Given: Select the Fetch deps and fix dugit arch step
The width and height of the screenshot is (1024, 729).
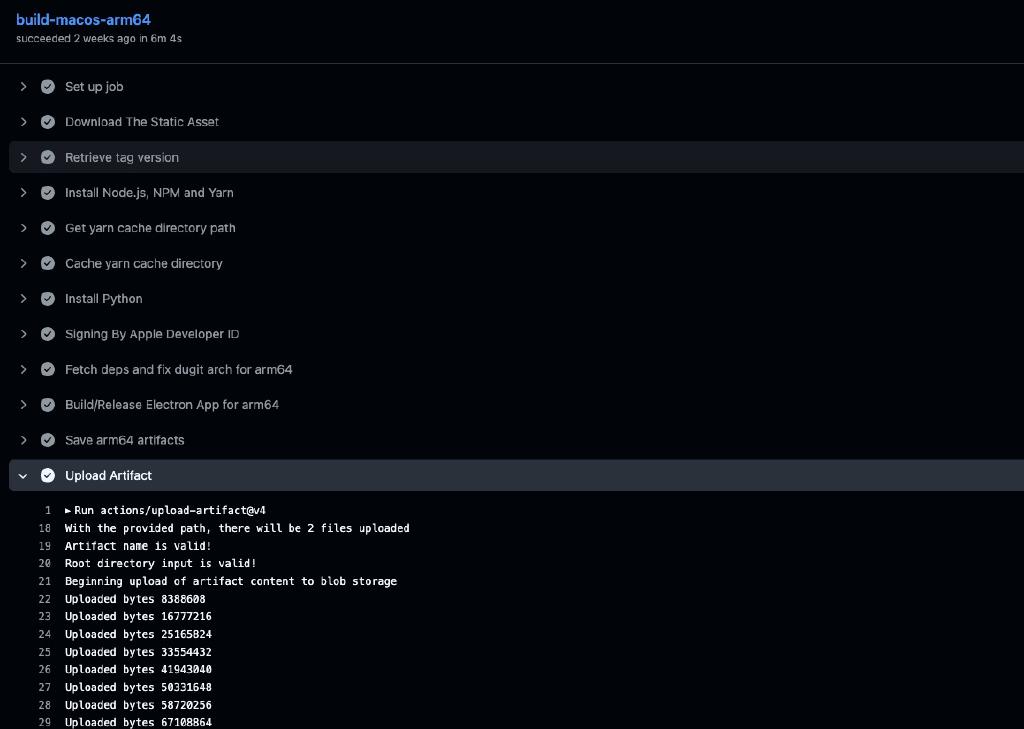Looking at the screenshot, I should point(178,369).
